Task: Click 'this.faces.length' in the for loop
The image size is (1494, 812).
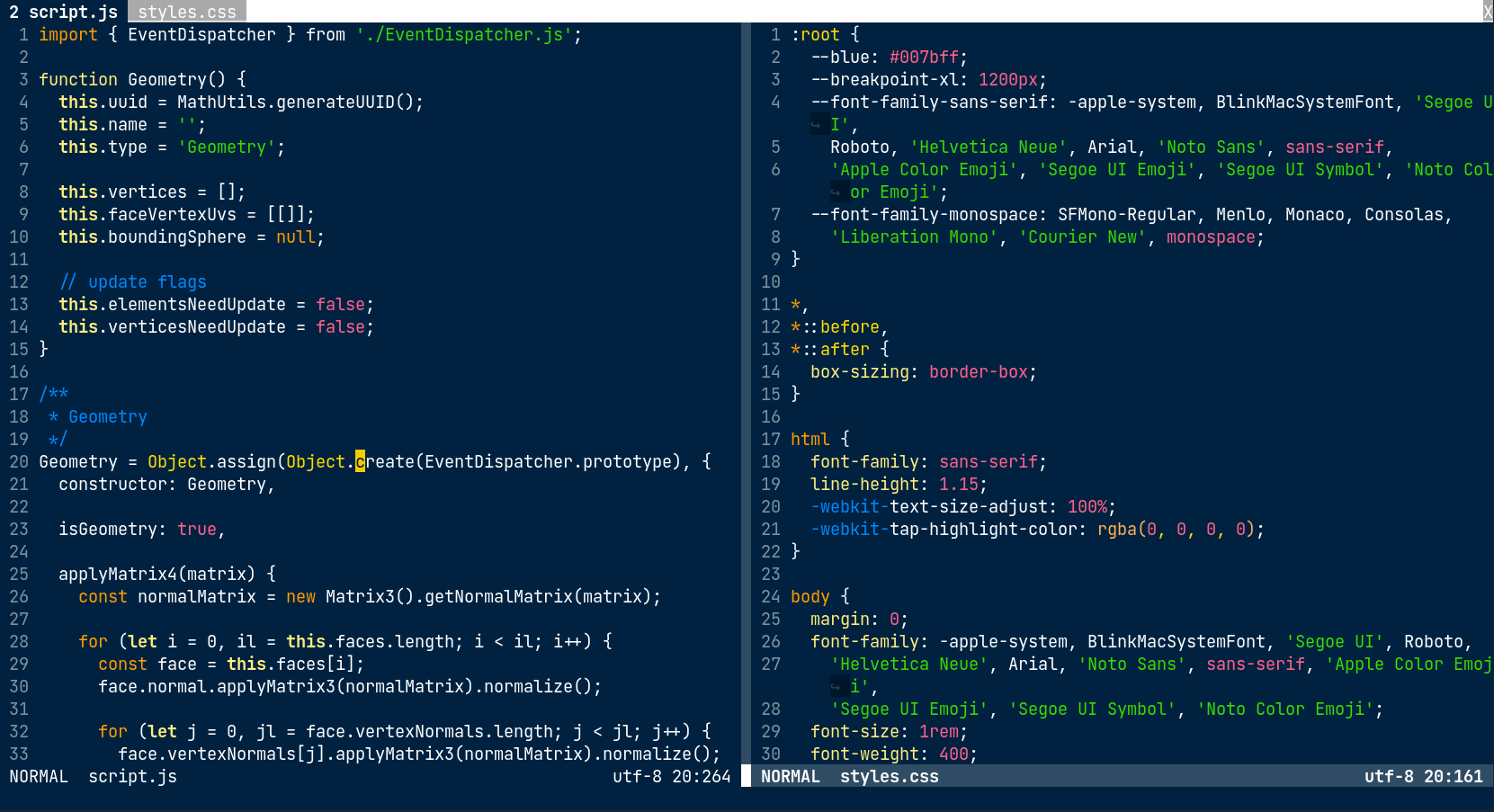Action: 370,641
